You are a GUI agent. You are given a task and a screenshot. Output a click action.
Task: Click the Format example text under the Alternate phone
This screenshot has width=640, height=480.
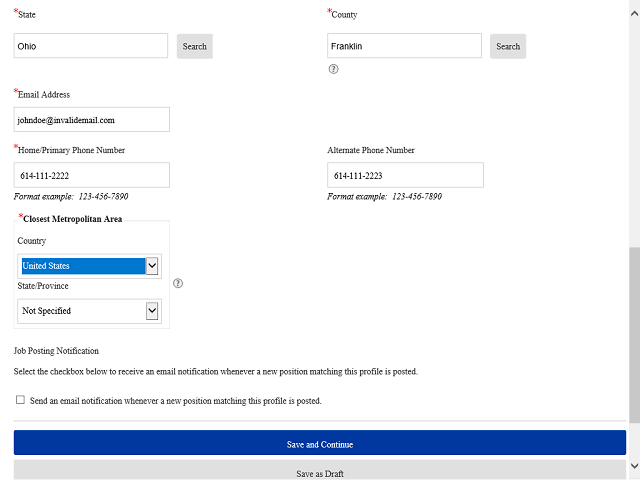point(384,197)
